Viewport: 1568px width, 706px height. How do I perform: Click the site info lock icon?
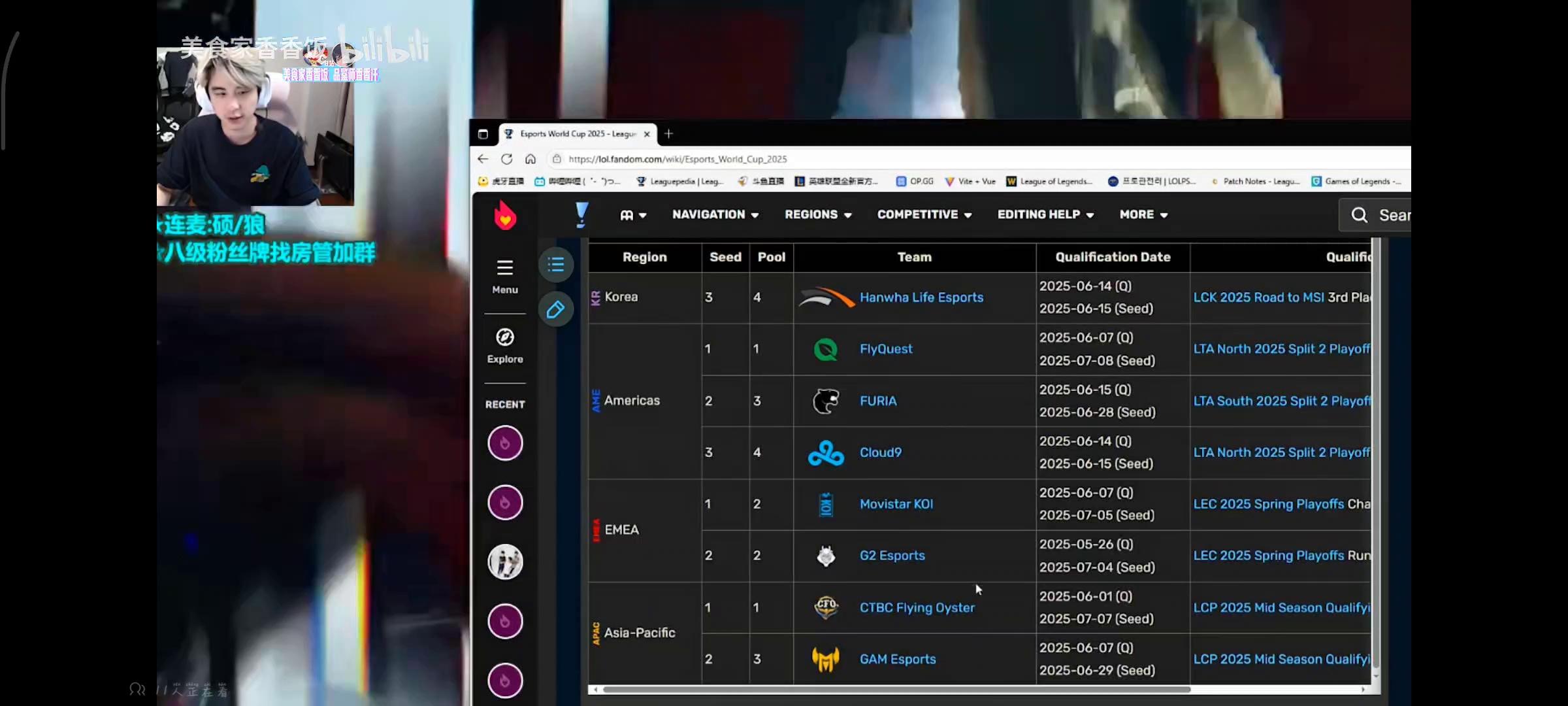(x=557, y=159)
